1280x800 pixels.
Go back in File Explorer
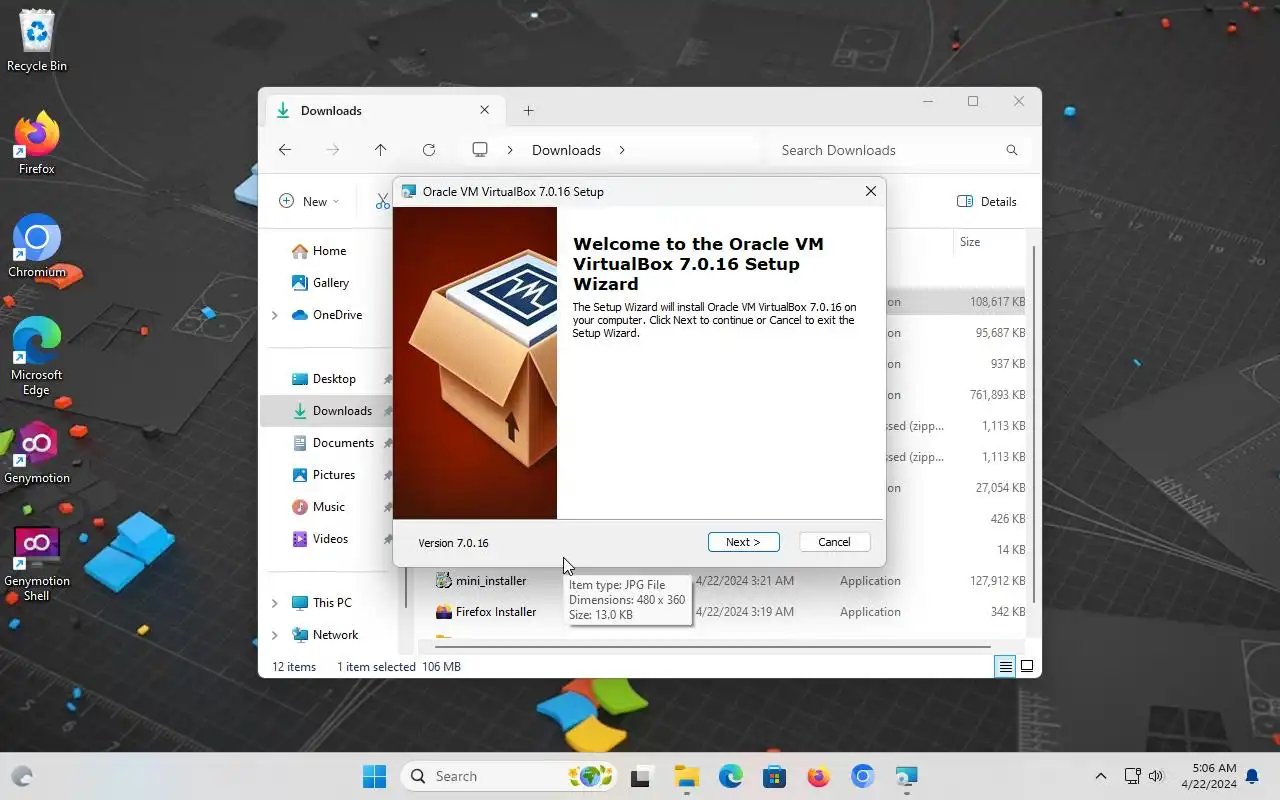click(285, 150)
